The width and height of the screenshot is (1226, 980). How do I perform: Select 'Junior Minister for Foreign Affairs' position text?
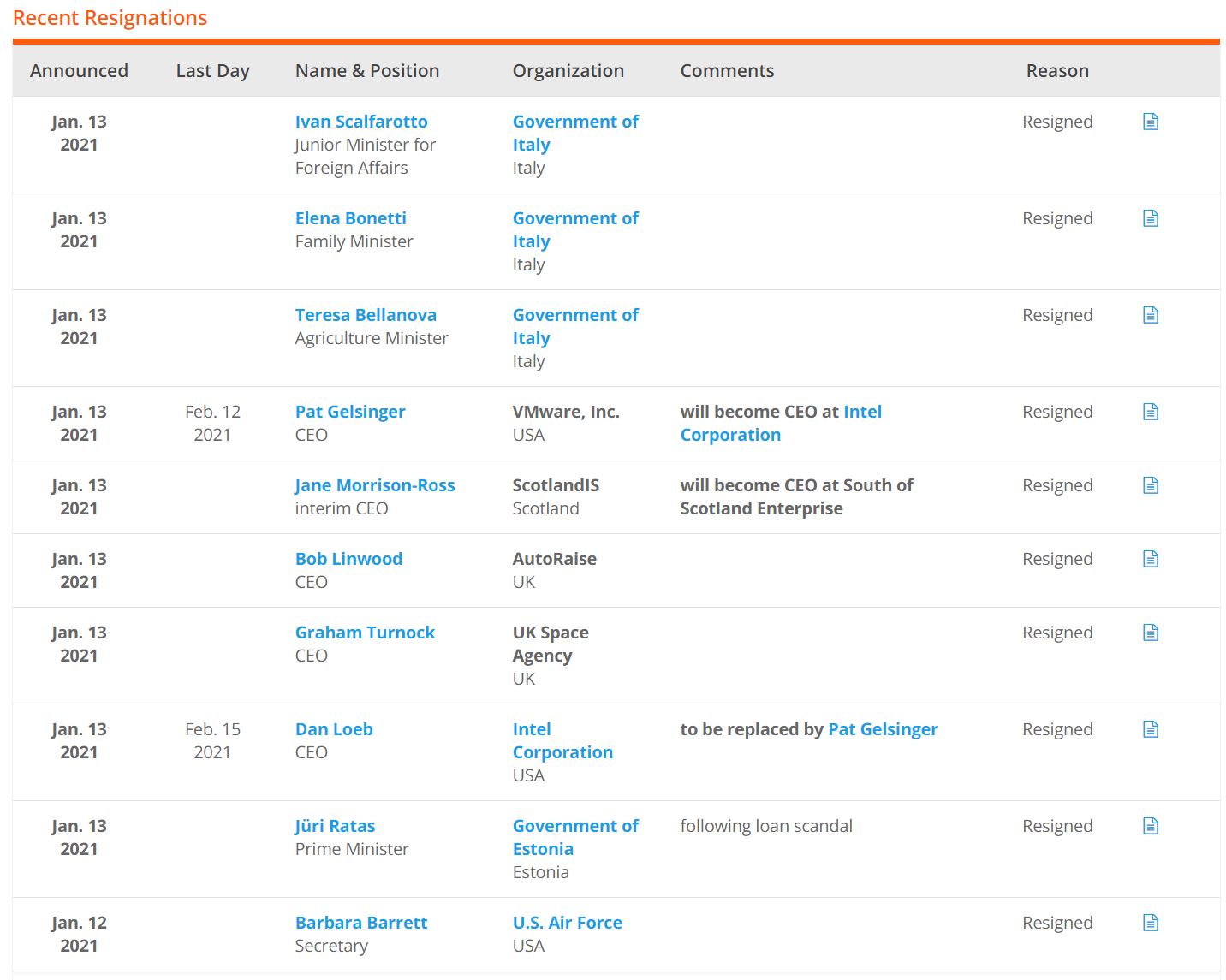coord(366,156)
